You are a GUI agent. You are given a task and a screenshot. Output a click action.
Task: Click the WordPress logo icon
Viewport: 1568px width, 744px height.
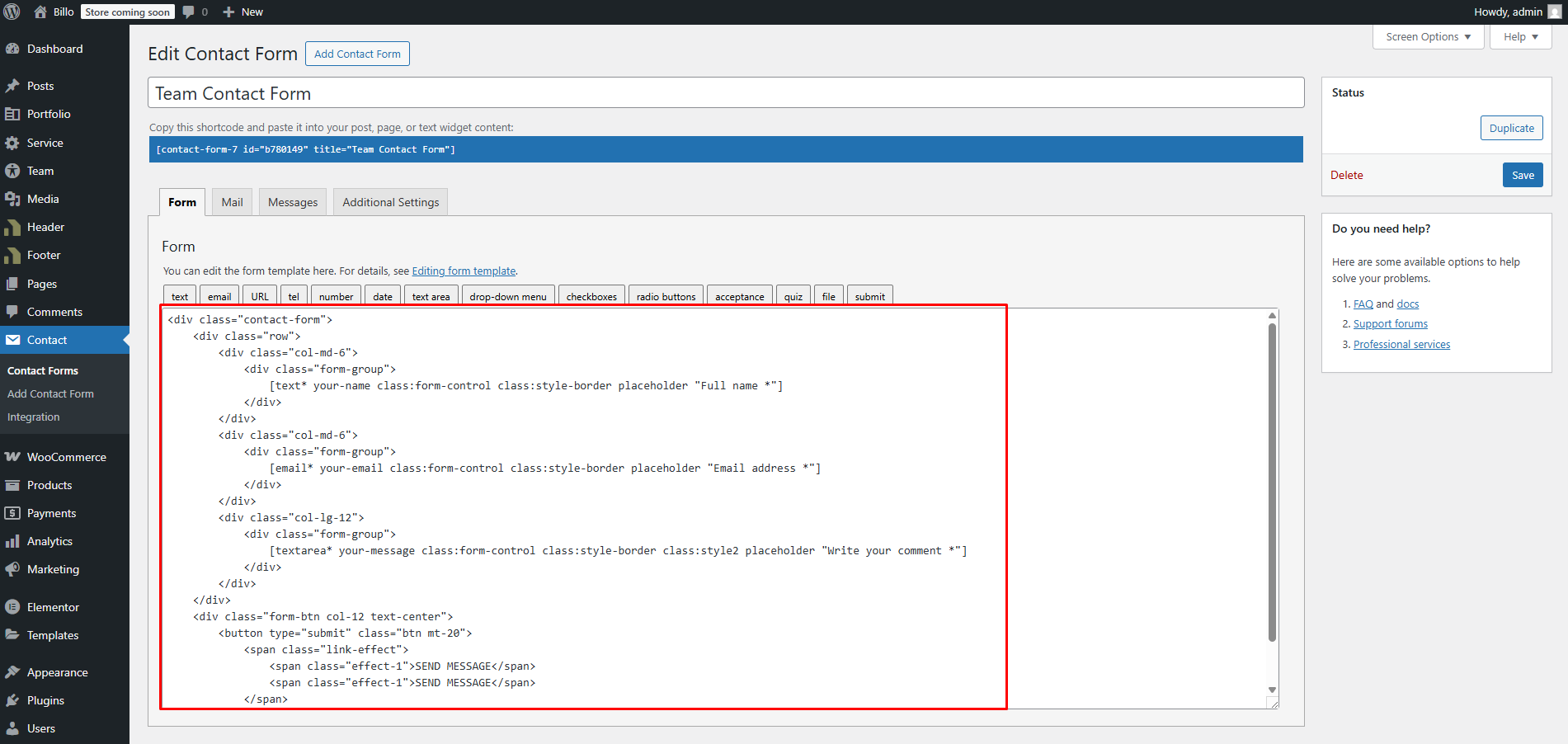pyautogui.click(x=12, y=12)
